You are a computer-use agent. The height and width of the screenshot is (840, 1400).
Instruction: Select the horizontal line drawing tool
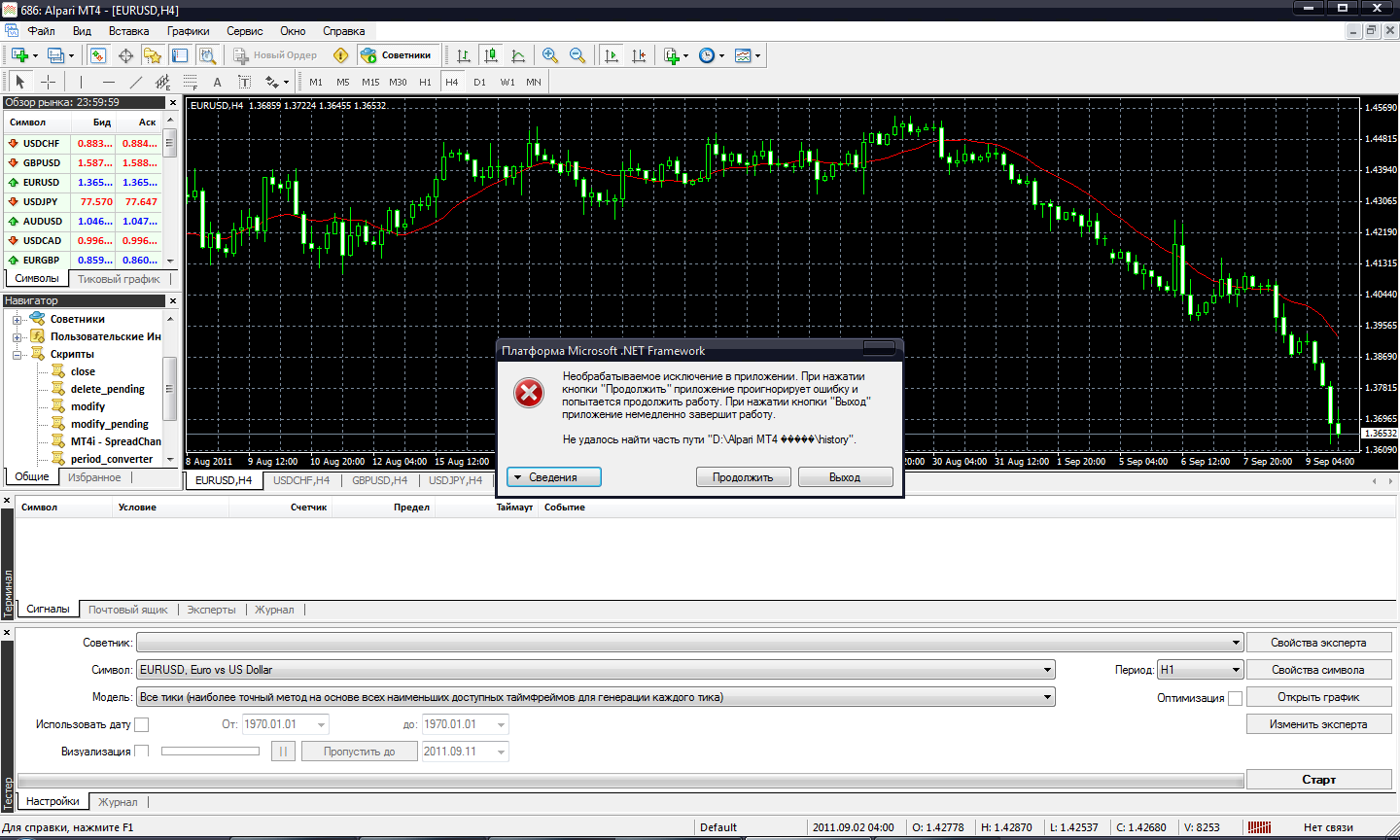[108, 82]
